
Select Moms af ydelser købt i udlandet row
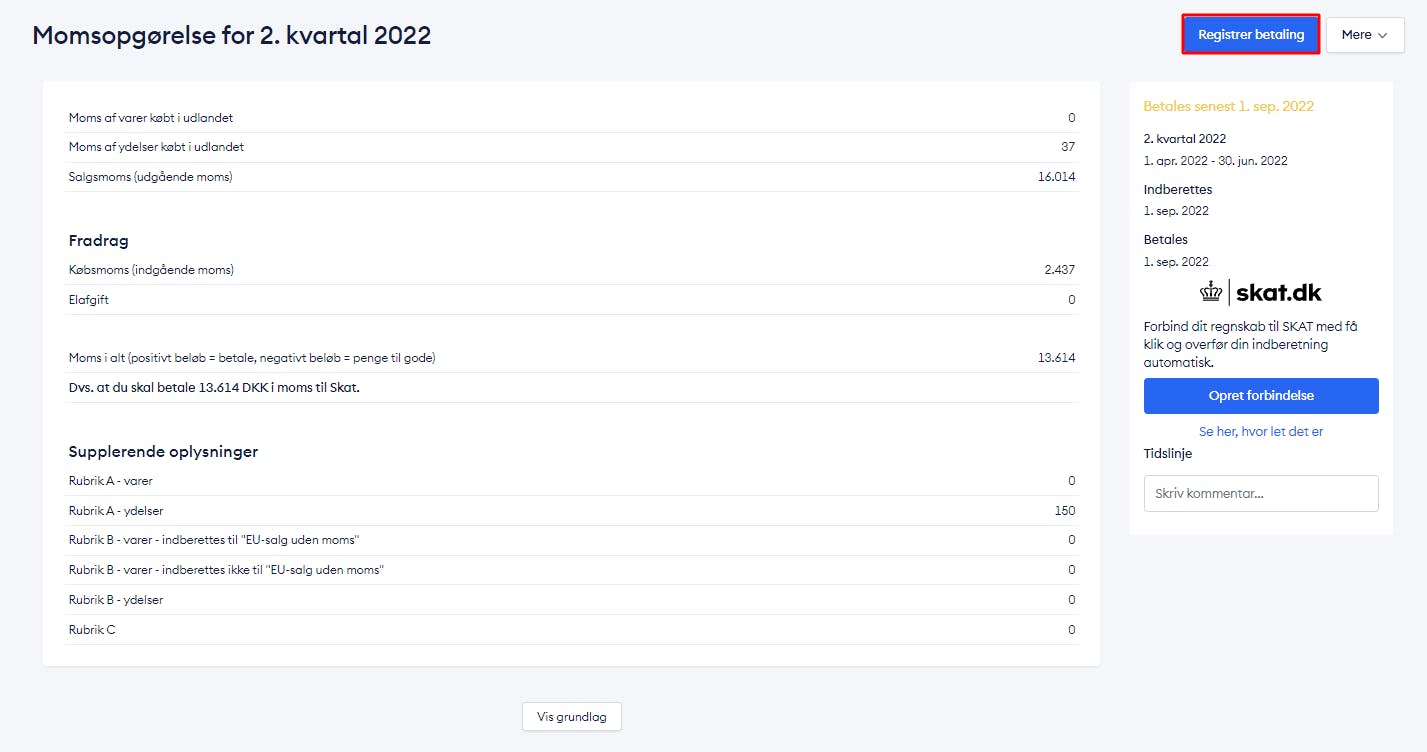click(156, 147)
